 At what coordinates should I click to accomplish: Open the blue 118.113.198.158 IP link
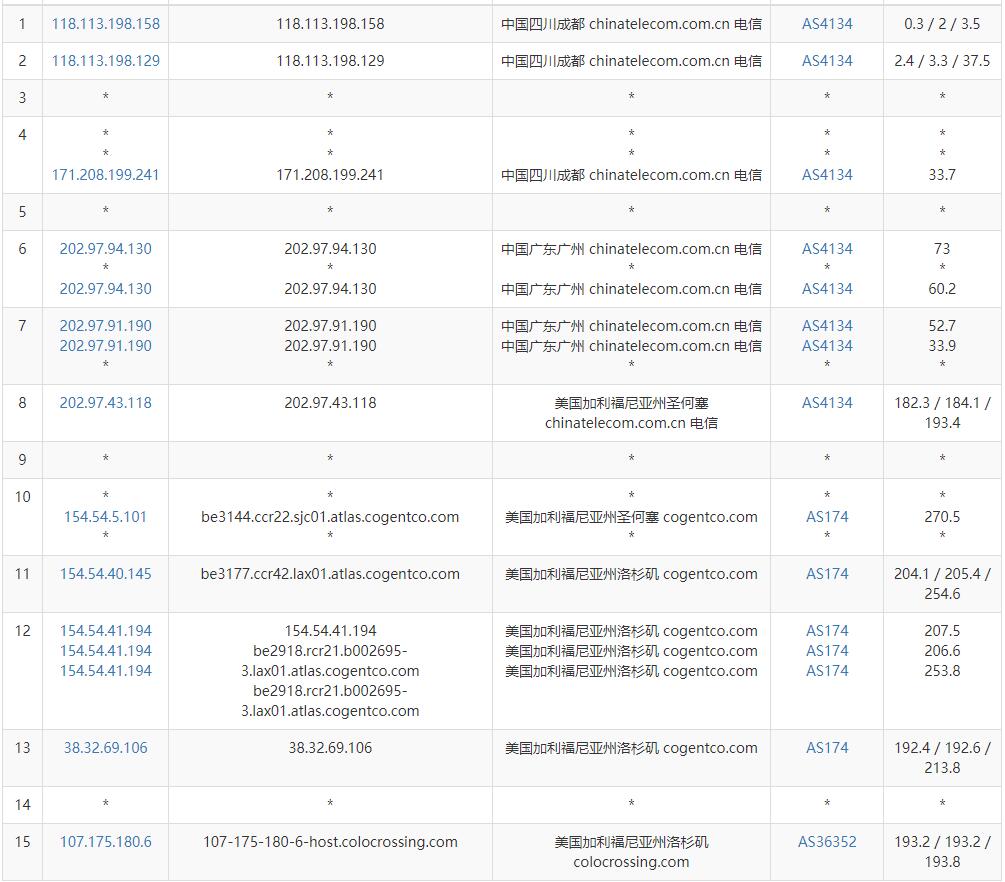(106, 24)
